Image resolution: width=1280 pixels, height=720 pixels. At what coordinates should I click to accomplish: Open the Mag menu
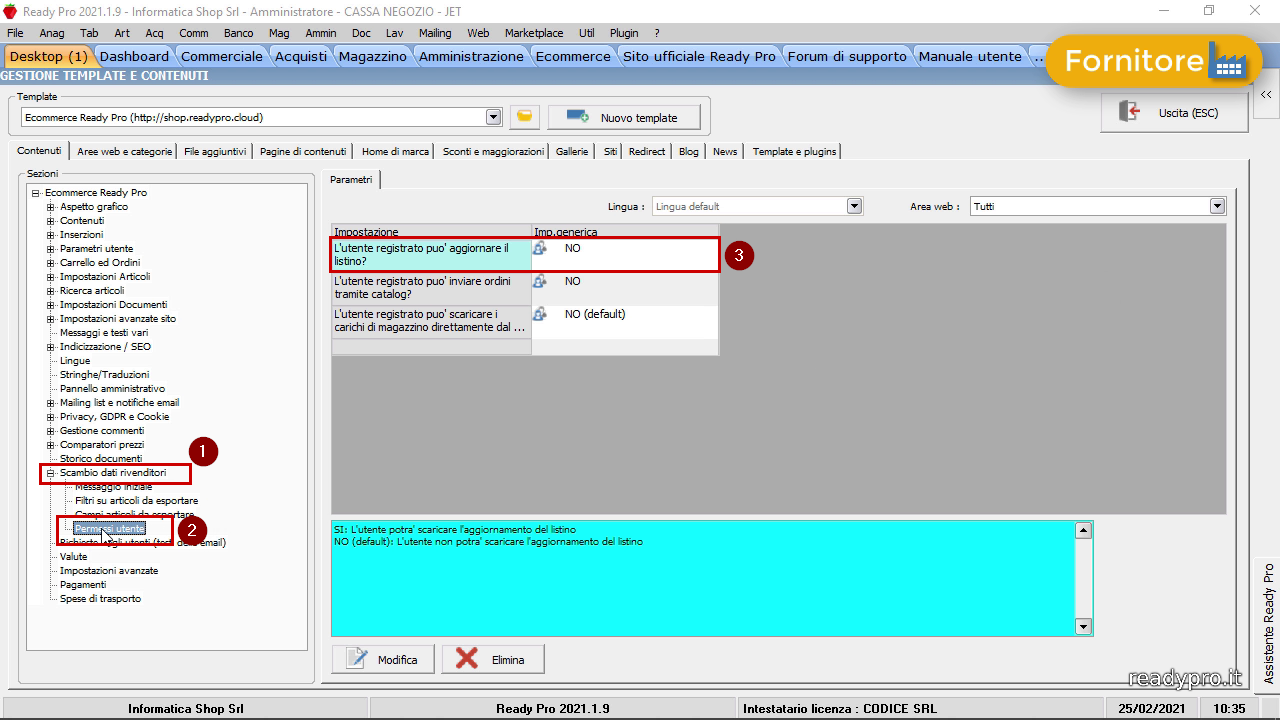coord(279,33)
